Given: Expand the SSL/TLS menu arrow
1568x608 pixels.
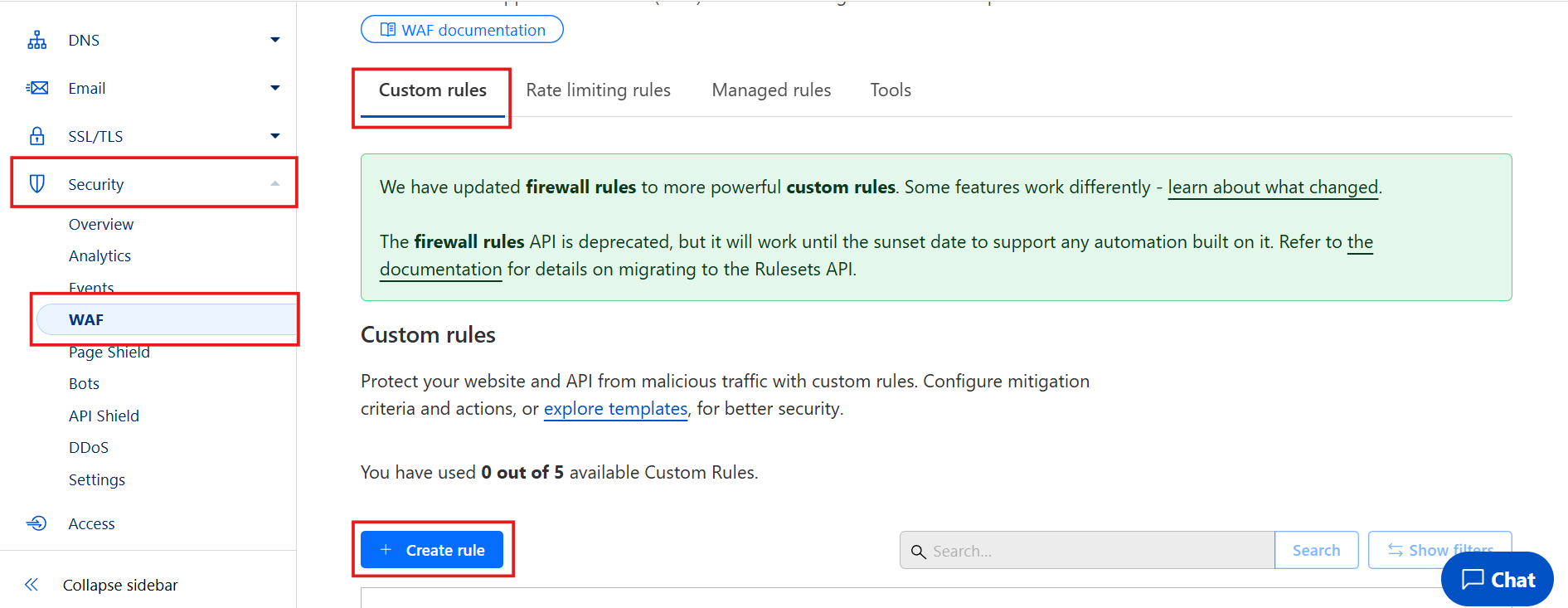Looking at the screenshot, I should (x=275, y=136).
